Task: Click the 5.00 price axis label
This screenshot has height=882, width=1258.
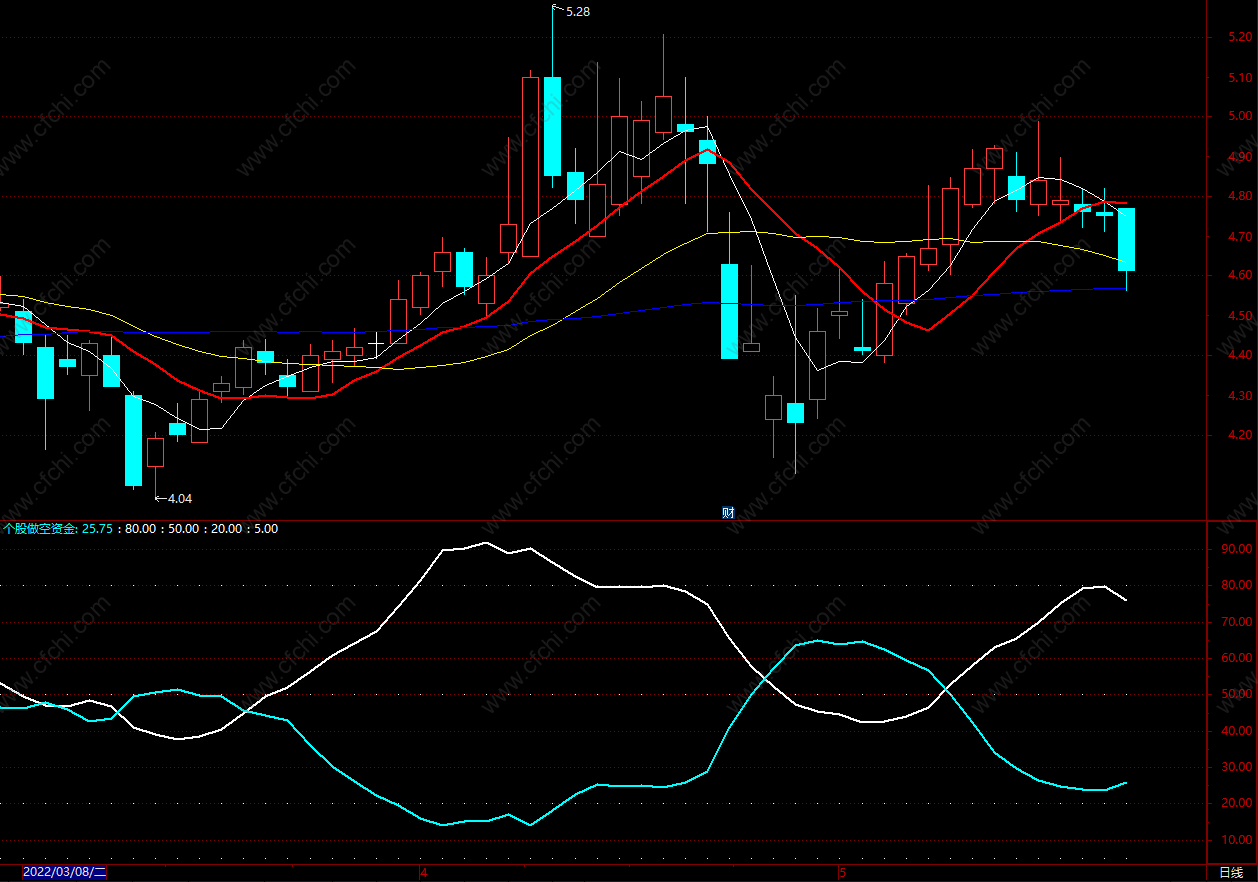Action: 1239,116
